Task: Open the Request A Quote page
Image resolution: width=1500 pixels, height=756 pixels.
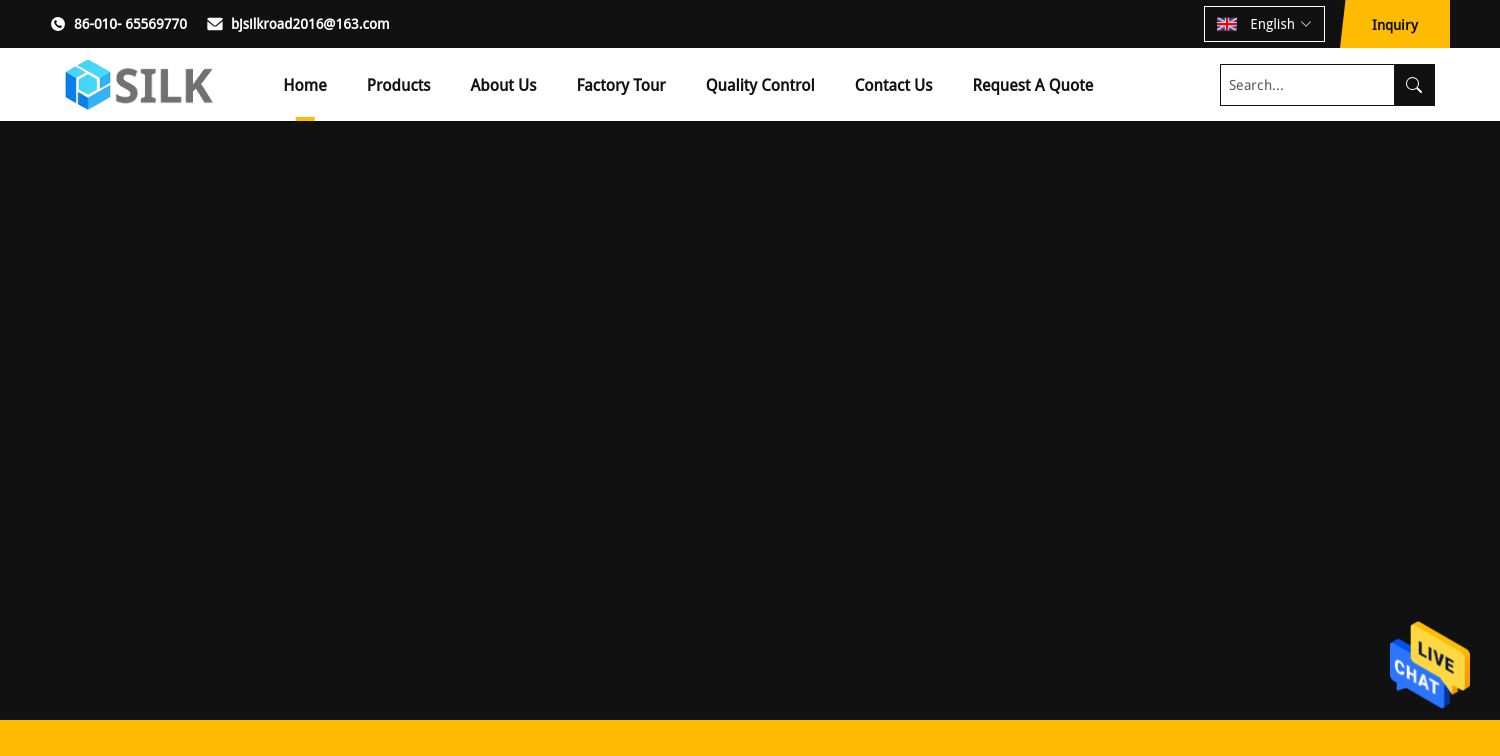Action: pyautogui.click(x=1032, y=85)
